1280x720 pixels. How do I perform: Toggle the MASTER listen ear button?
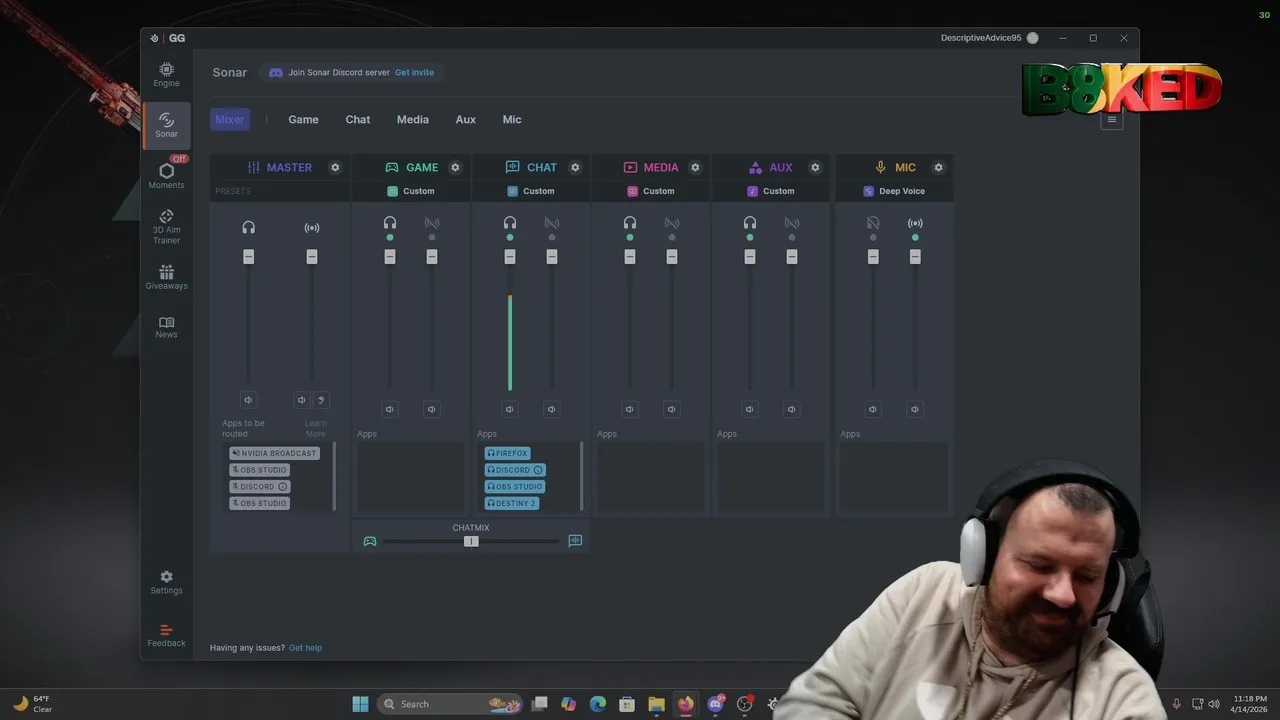tap(321, 400)
